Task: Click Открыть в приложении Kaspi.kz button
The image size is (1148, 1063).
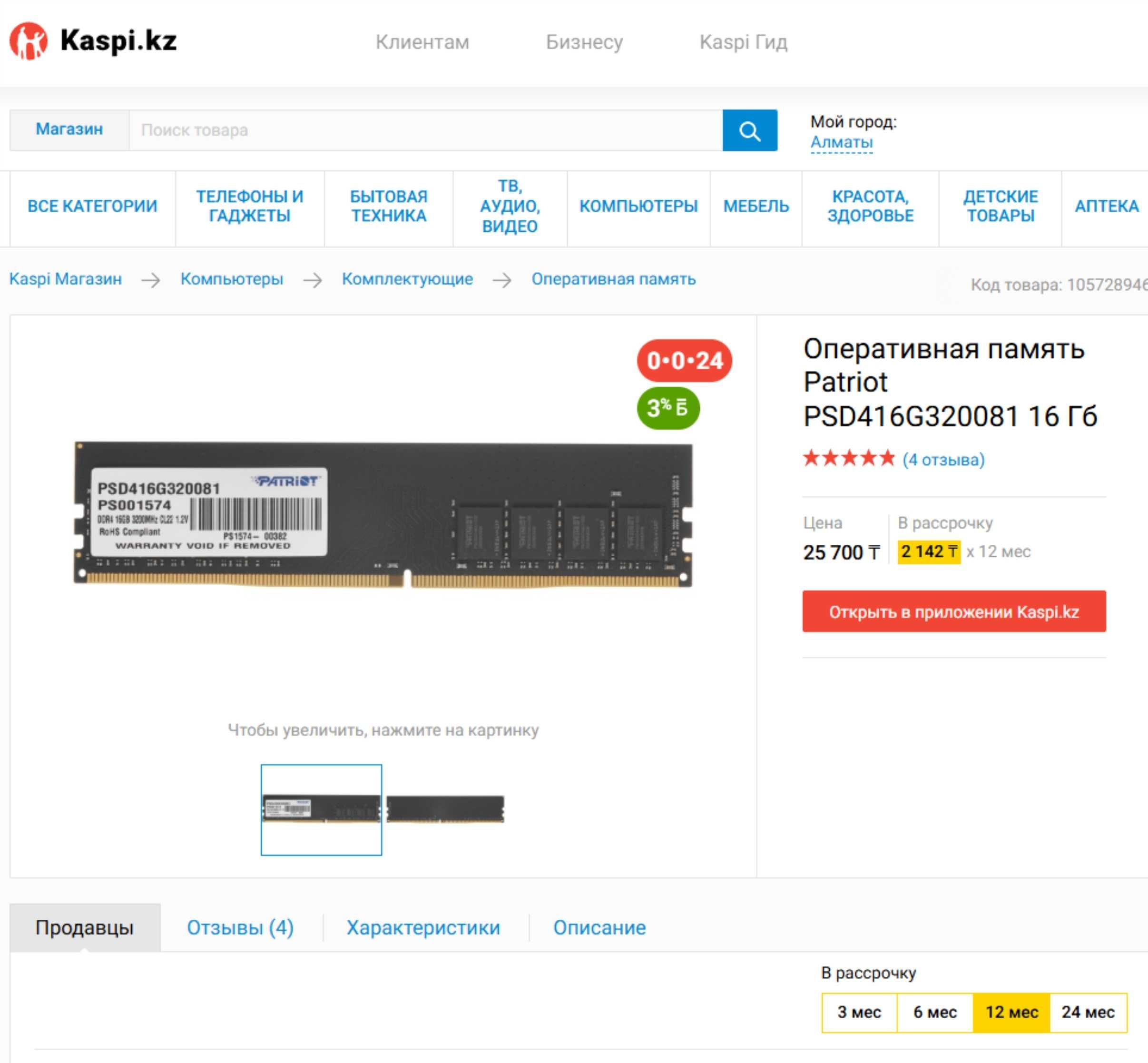Action: click(953, 611)
